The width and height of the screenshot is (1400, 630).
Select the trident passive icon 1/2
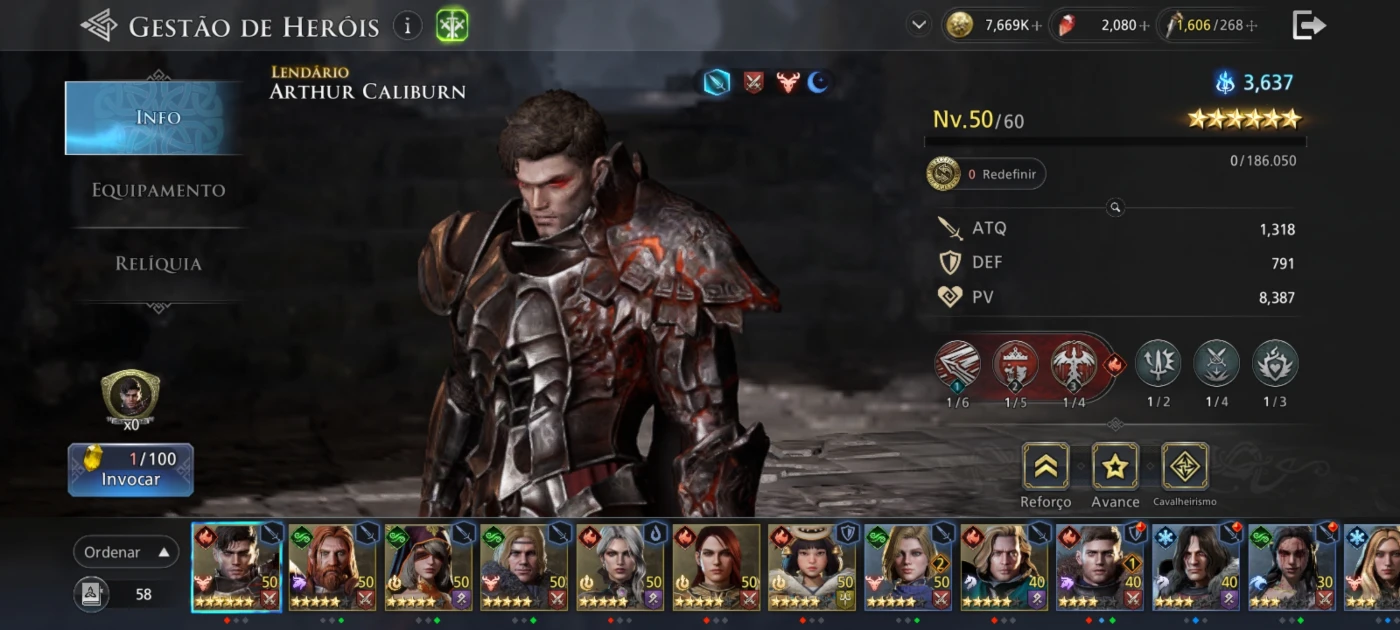[x=1158, y=363]
